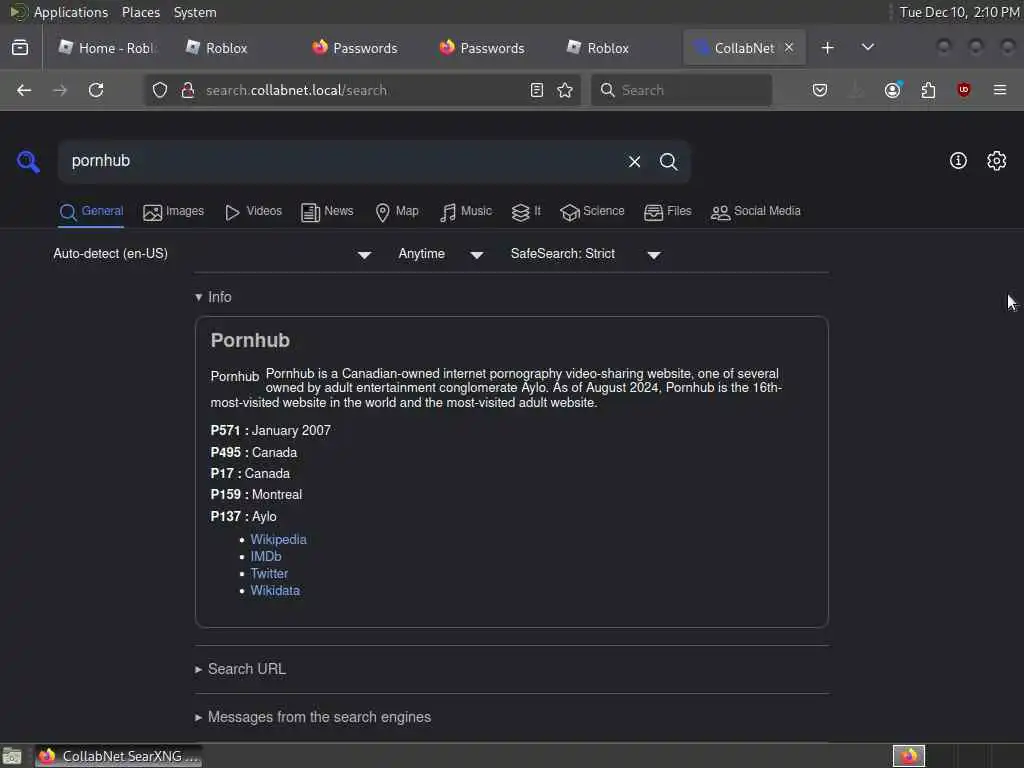Go back to previous page
Screen dimensions: 1024x768
click(24, 90)
